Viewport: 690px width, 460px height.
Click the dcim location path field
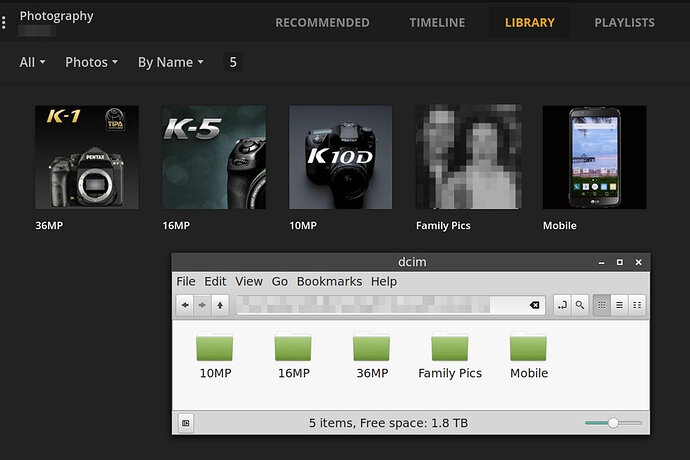pyautogui.click(x=391, y=305)
